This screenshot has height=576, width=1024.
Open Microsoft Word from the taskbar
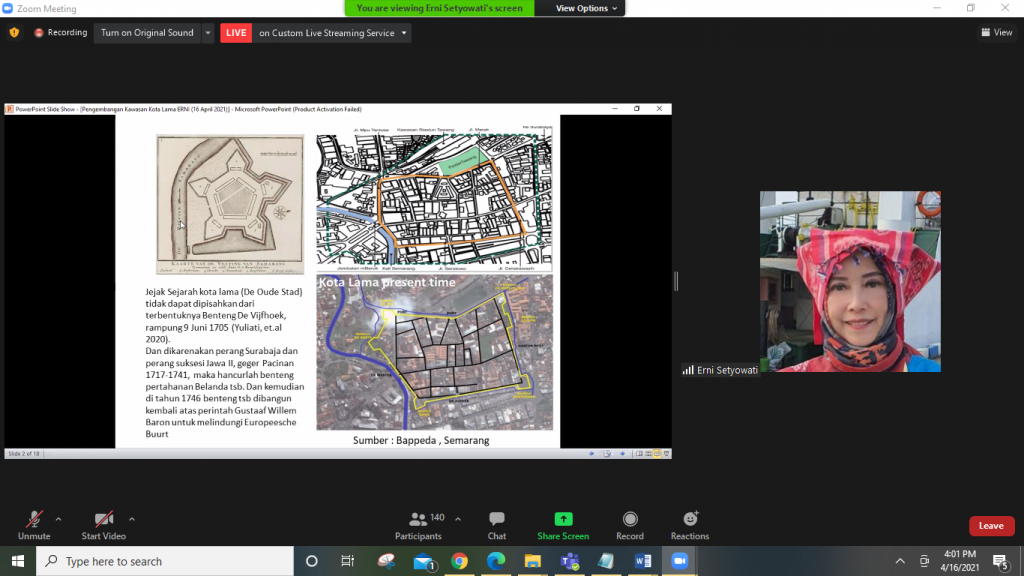642,561
